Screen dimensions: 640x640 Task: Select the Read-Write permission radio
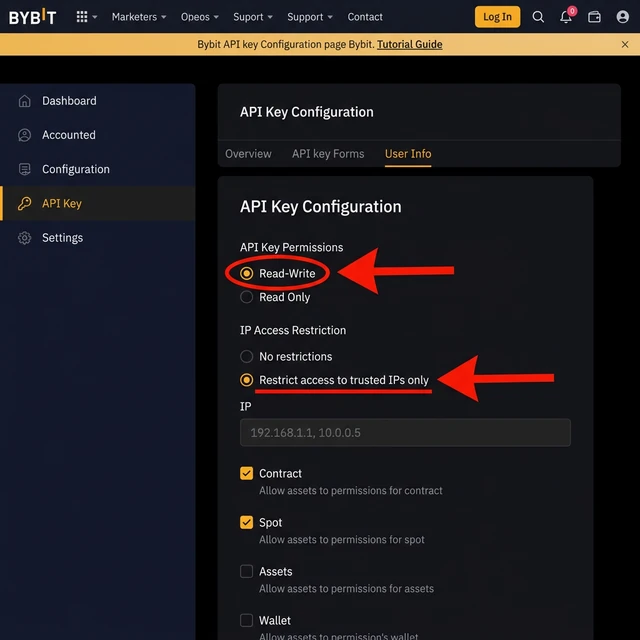click(247, 273)
